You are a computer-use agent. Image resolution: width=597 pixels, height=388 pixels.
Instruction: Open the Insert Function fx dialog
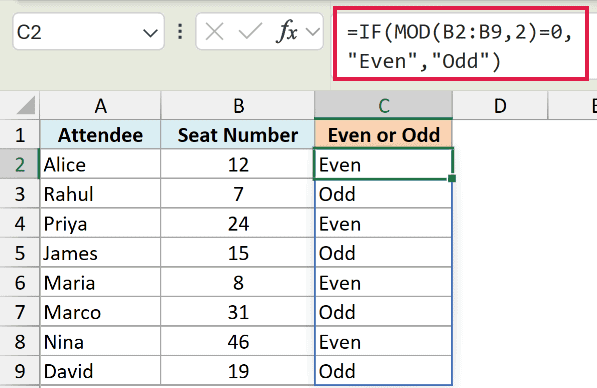pos(287,32)
